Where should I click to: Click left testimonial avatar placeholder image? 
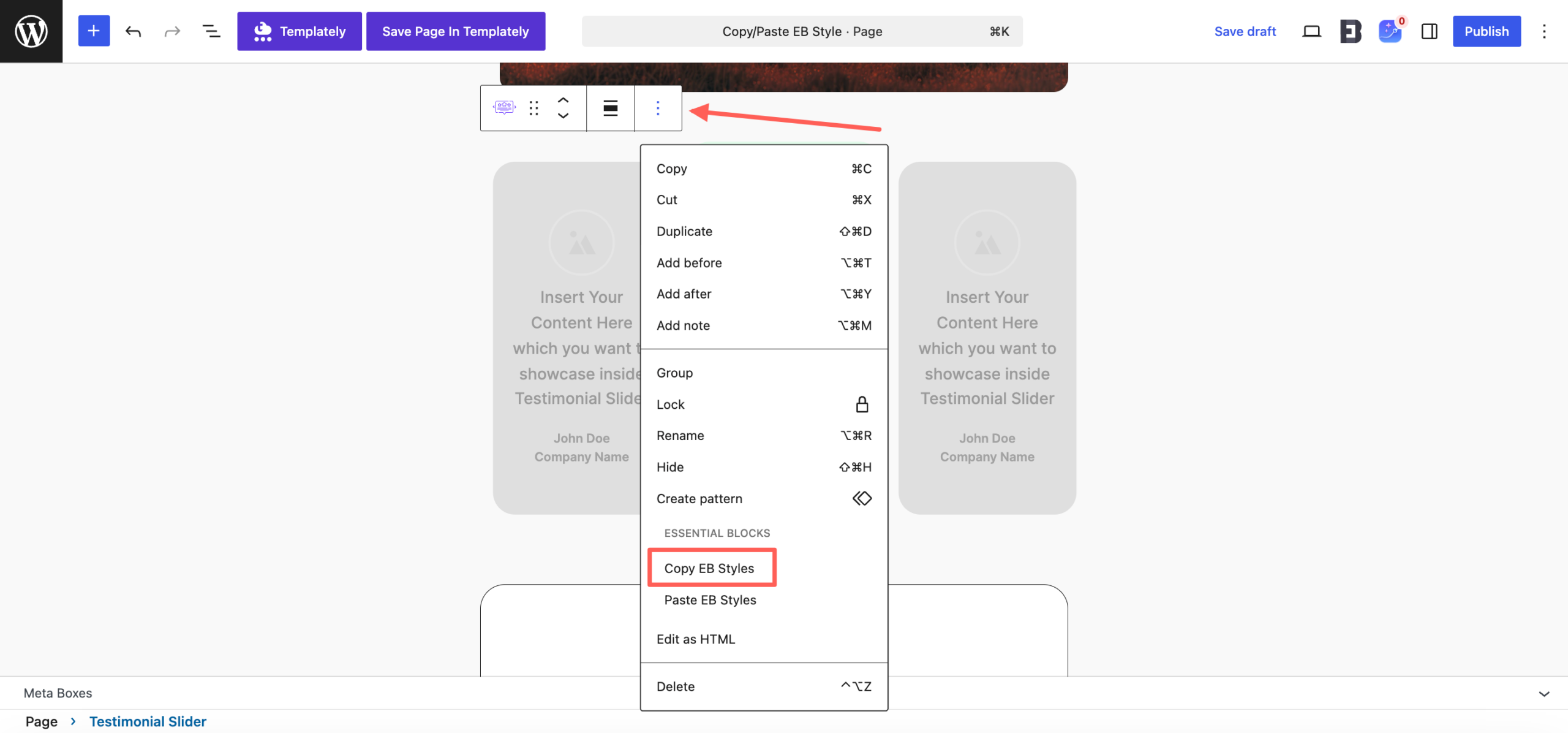pos(581,243)
